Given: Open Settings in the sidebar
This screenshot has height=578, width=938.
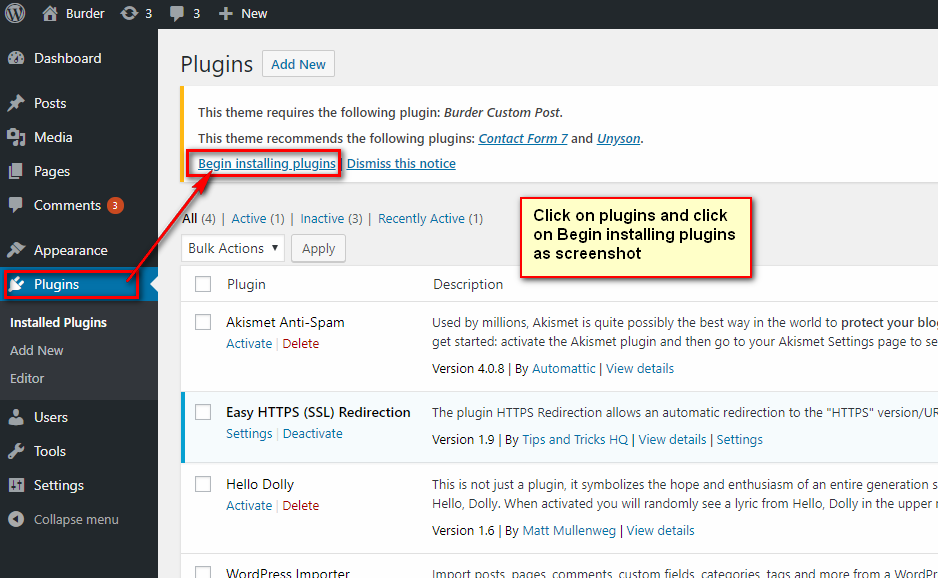Looking at the screenshot, I should [59, 485].
